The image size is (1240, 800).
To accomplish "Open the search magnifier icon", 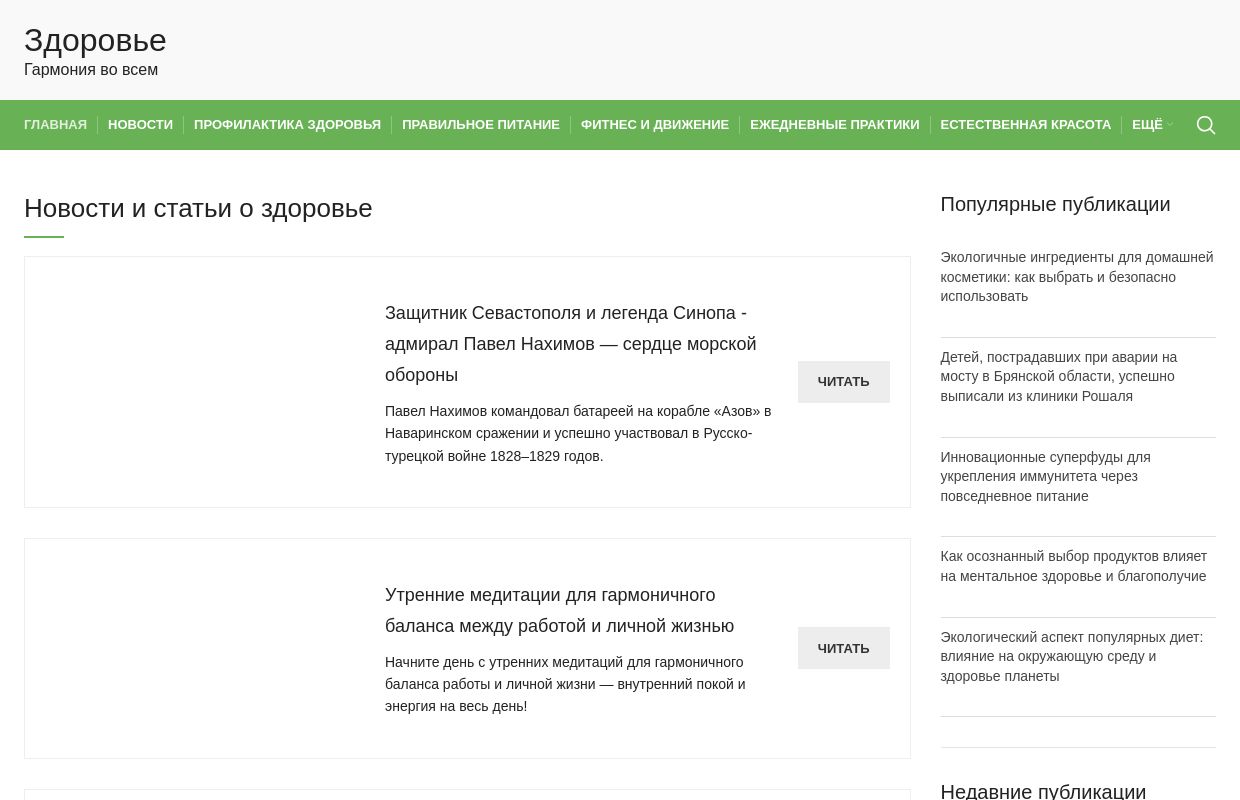I will point(1205,125).
